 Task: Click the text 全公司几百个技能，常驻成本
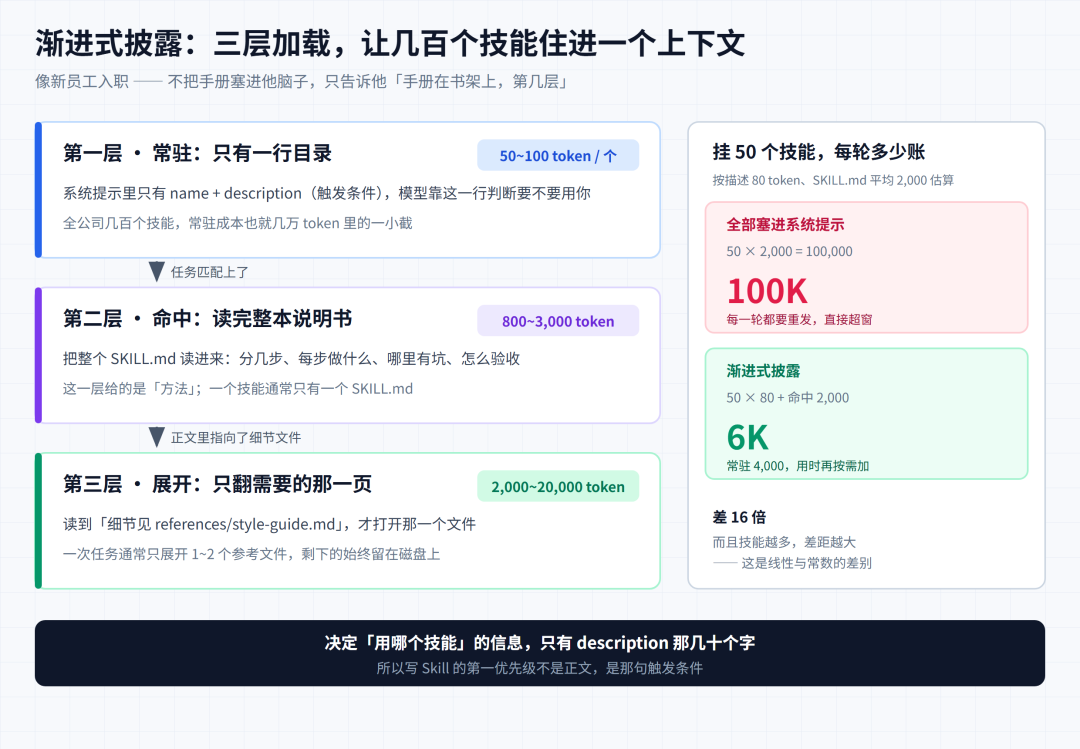(238, 223)
